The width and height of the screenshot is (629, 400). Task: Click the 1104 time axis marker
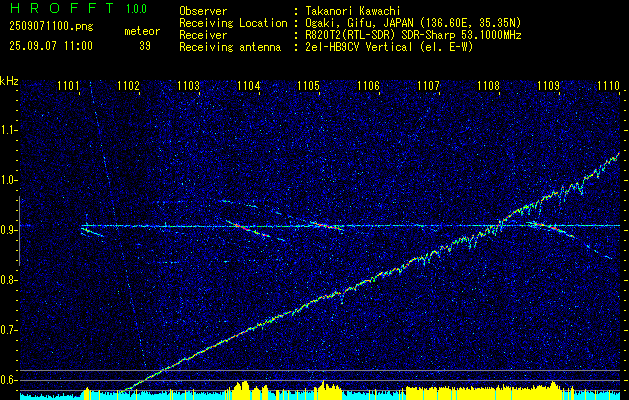tap(248, 85)
